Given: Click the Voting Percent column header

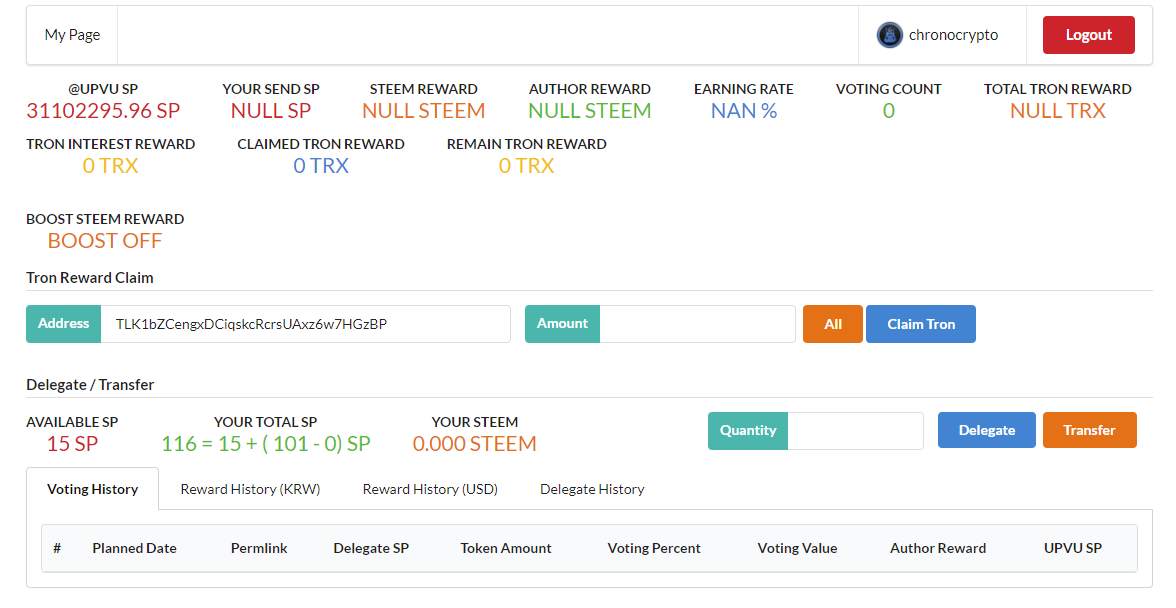Looking at the screenshot, I should [654, 548].
